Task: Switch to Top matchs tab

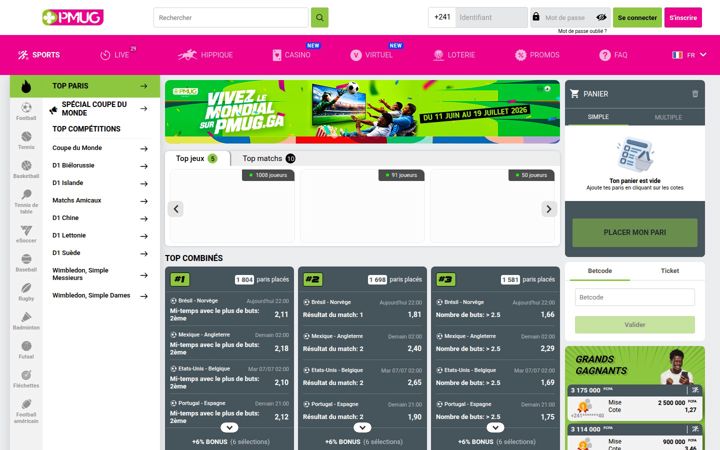Action: point(269,158)
